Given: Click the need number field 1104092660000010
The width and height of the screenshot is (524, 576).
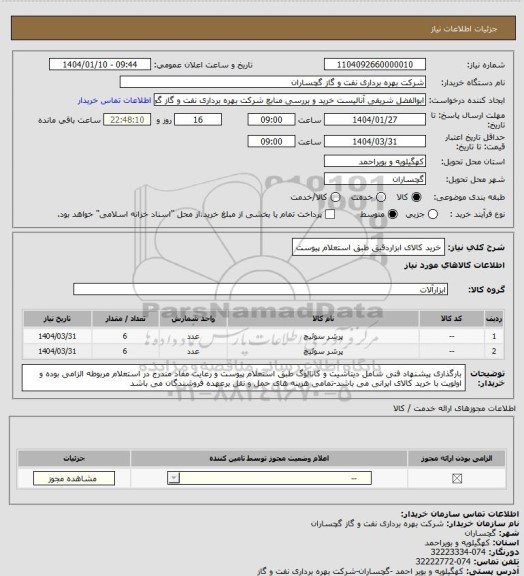Looking at the screenshot, I should click(375, 65).
